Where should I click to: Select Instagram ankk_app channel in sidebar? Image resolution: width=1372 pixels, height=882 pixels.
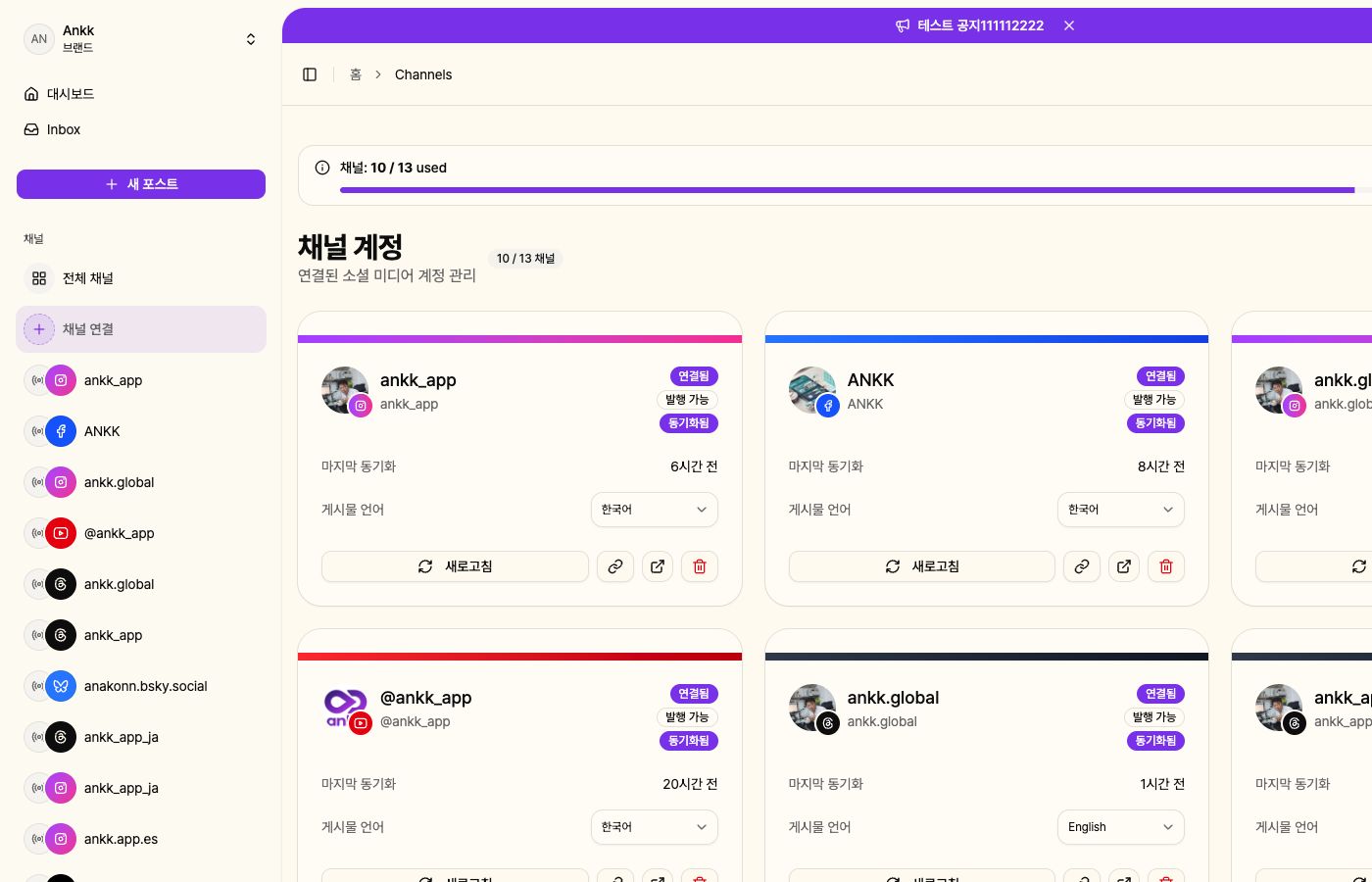click(141, 380)
